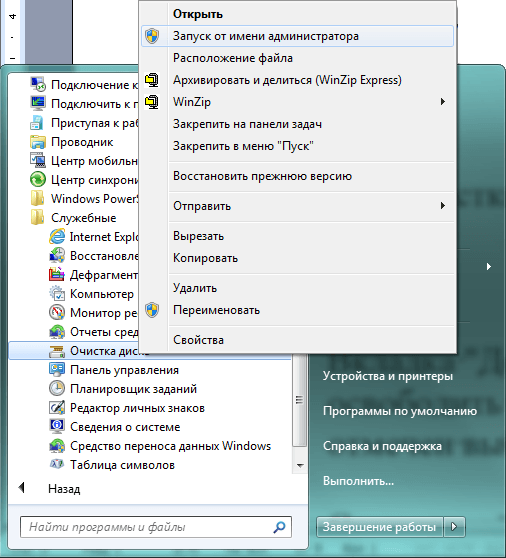Click the Remote Desktop connection icon
506x558 pixels.
click(x=38, y=84)
